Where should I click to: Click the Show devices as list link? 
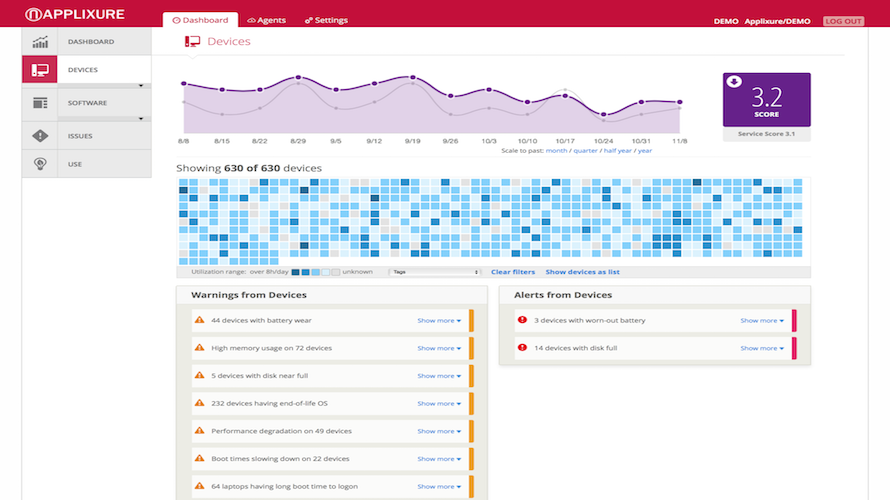pyautogui.click(x=582, y=272)
